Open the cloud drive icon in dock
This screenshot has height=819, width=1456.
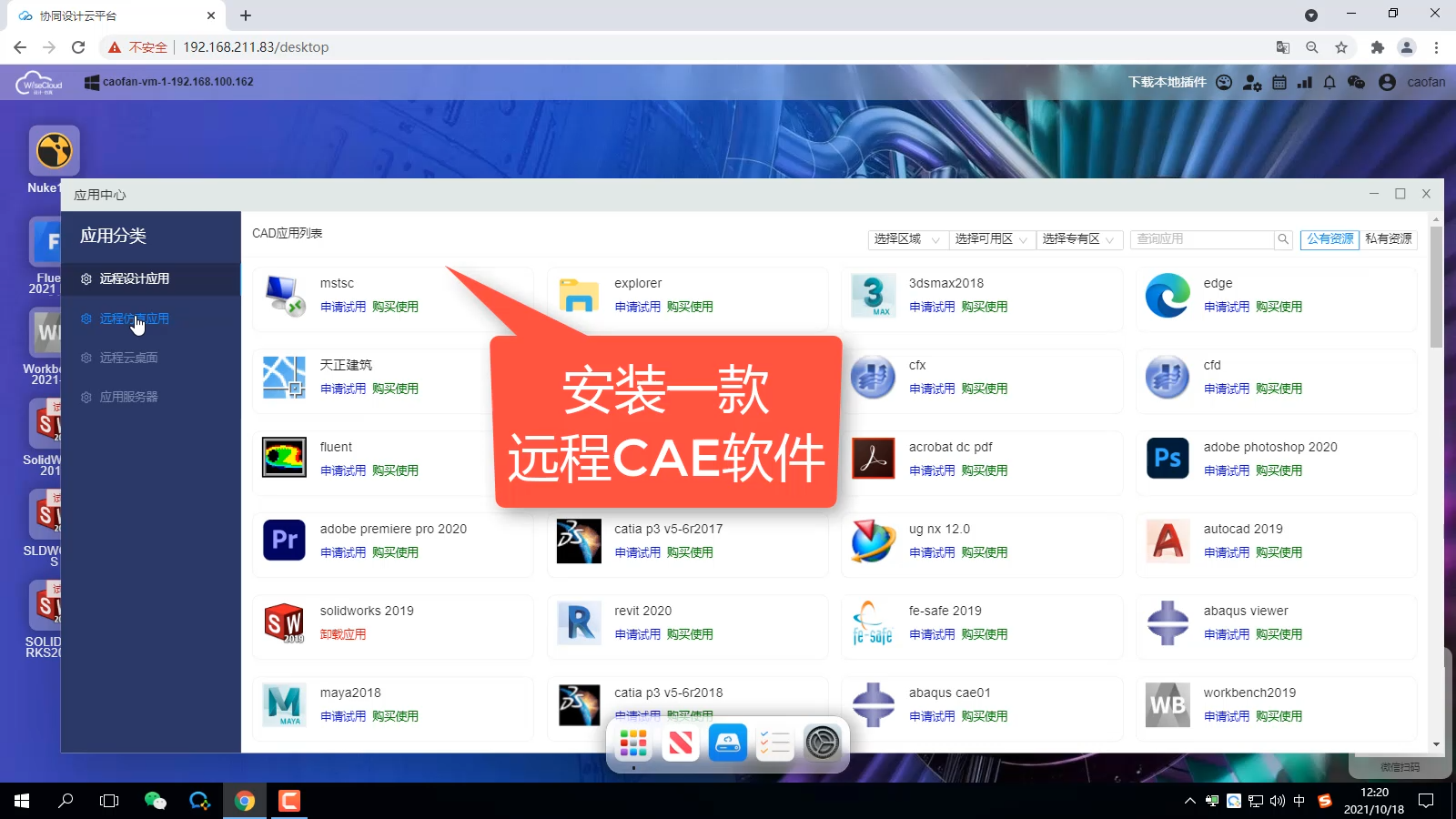point(728,743)
